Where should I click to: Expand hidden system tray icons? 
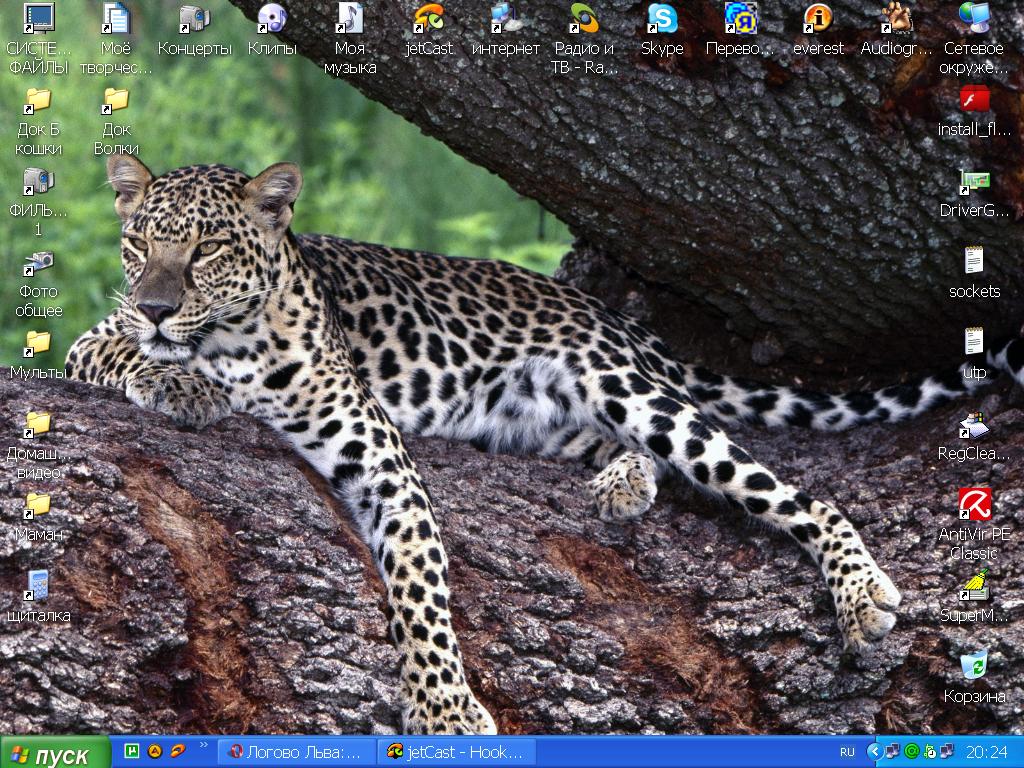coord(873,752)
